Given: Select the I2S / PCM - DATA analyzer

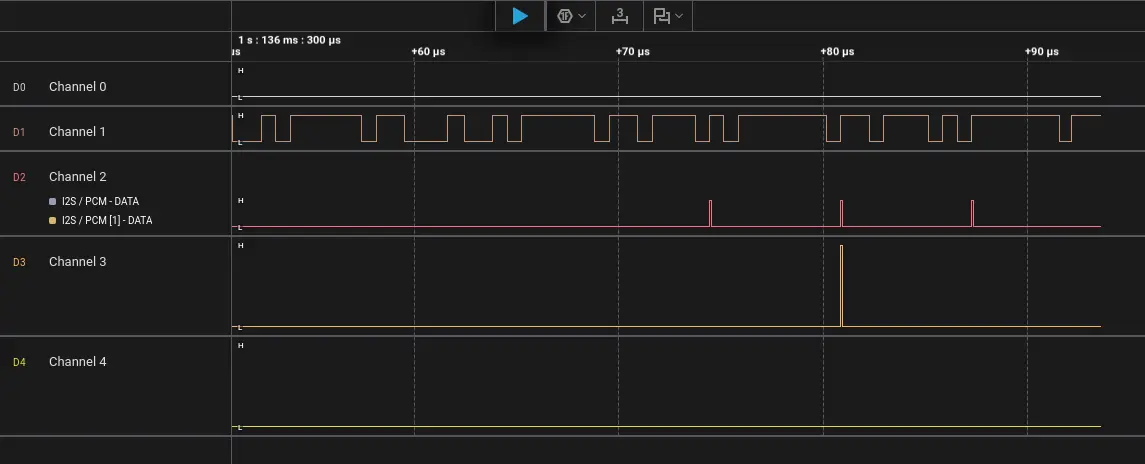Looking at the screenshot, I should click(x=100, y=202).
